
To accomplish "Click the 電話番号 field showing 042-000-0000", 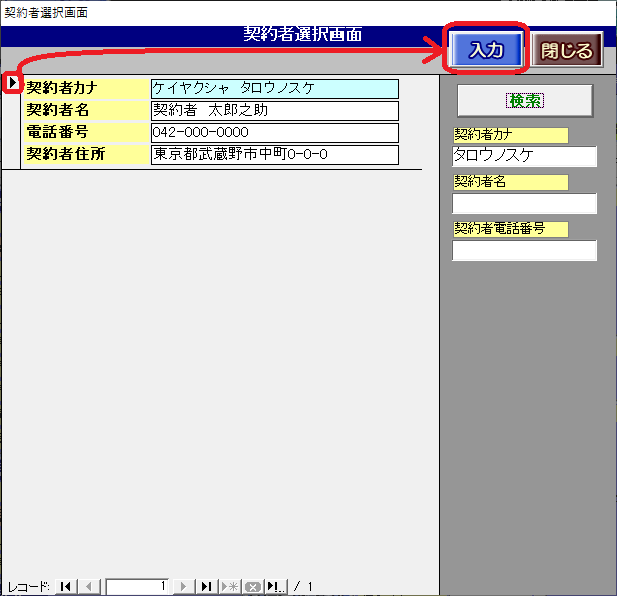I will (274, 133).
